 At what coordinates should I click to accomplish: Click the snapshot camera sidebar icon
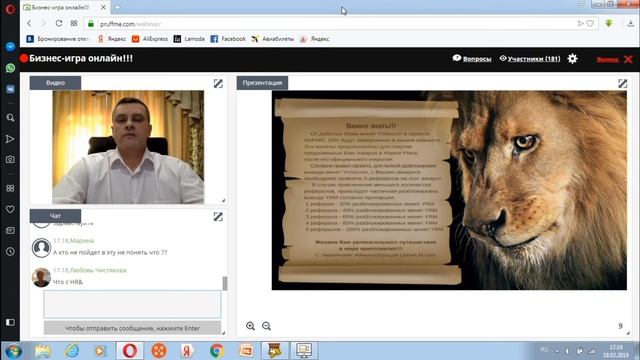click(10, 160)
